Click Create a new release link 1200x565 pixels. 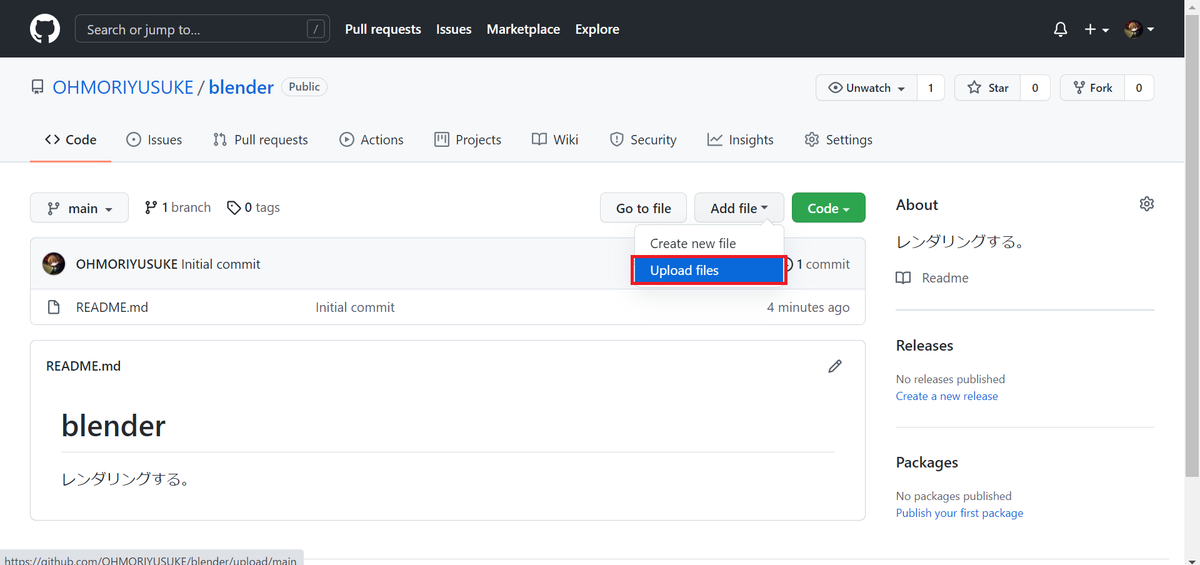(x=947, y=396)
